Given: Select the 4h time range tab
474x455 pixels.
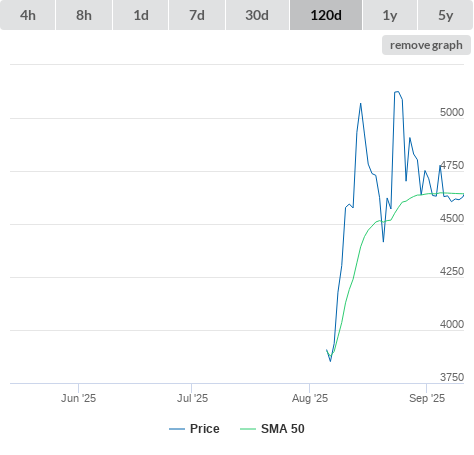Looking at the screenshot, I should tap(28, 15).
